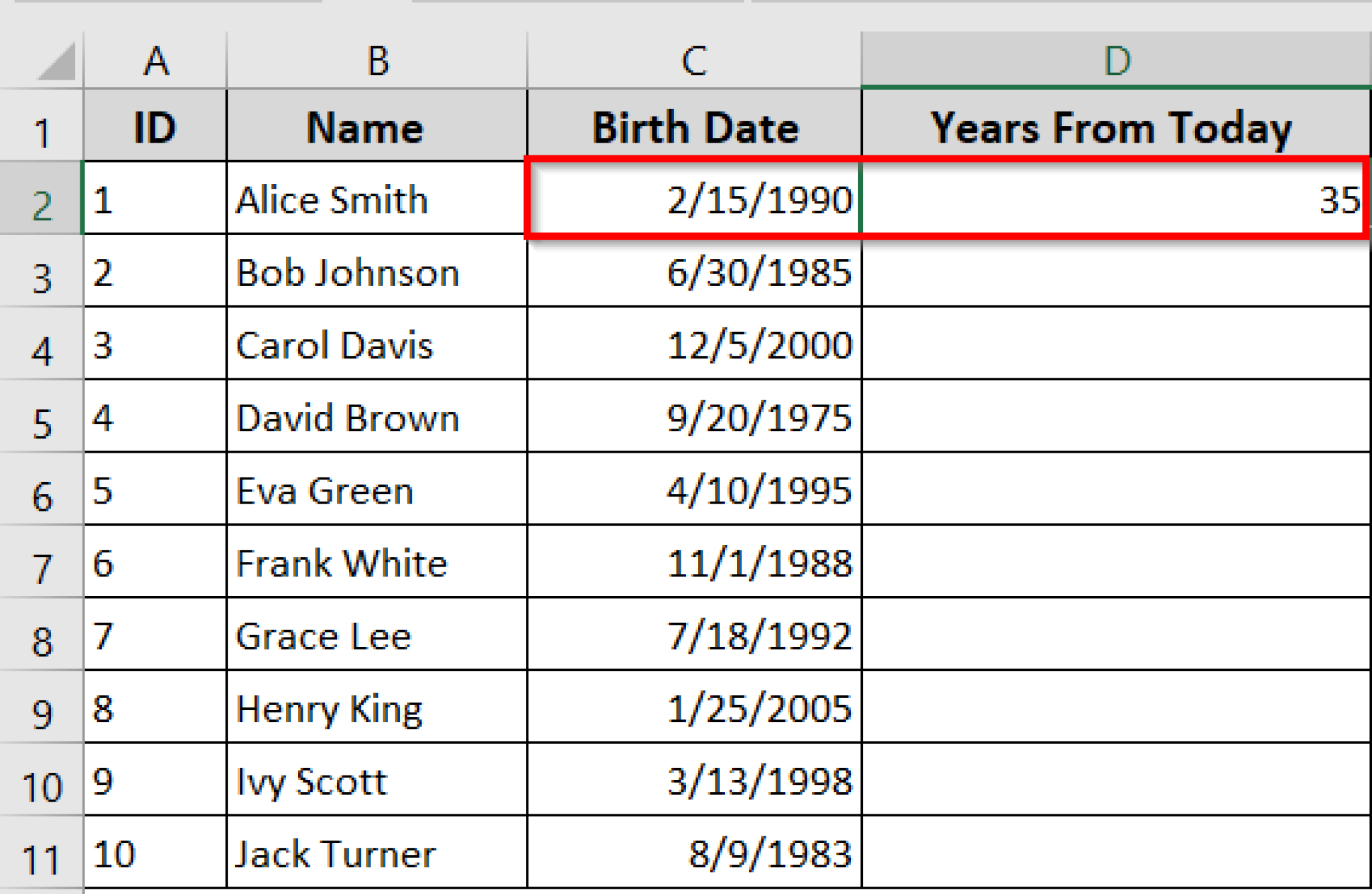Click row 5 header number
This screenshot has width=1372, height=894.
point(42,423)
